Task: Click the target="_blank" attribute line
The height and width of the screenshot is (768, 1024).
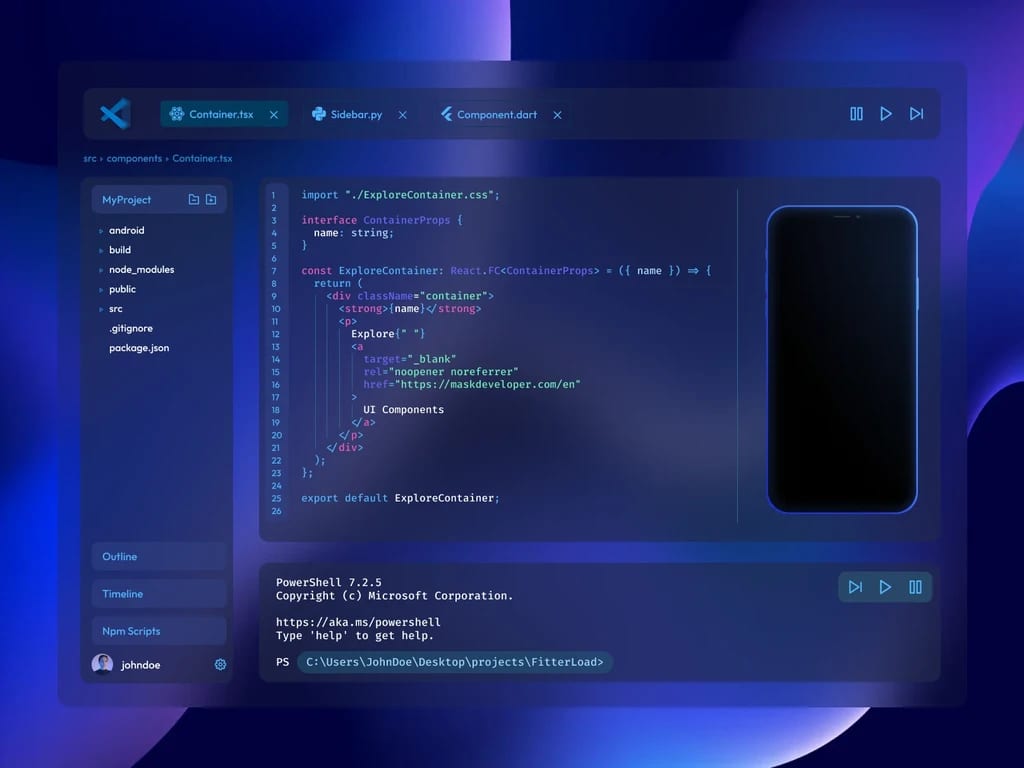Action: 409,359
